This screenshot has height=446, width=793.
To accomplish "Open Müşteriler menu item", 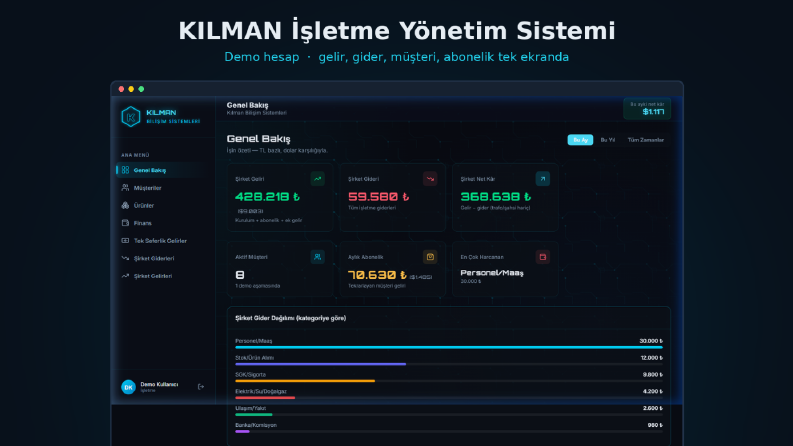I will (163, 188).
